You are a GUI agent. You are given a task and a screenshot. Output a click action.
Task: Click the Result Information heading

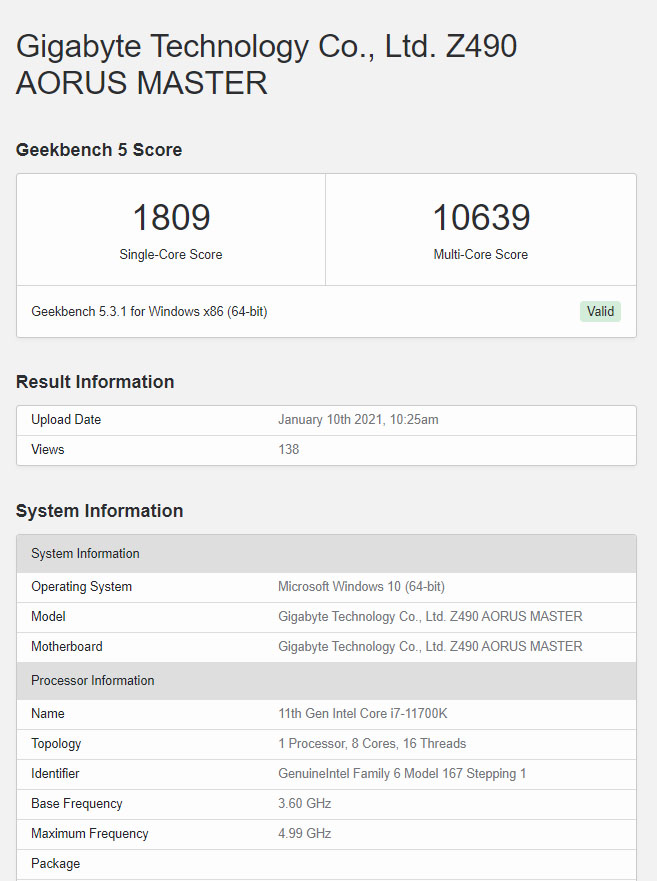click(x=95, y=382)
